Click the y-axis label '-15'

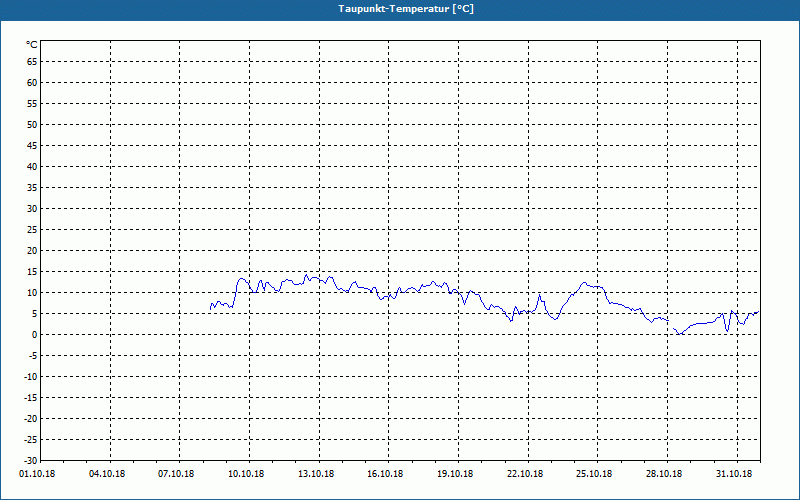(x=31, y=397)
